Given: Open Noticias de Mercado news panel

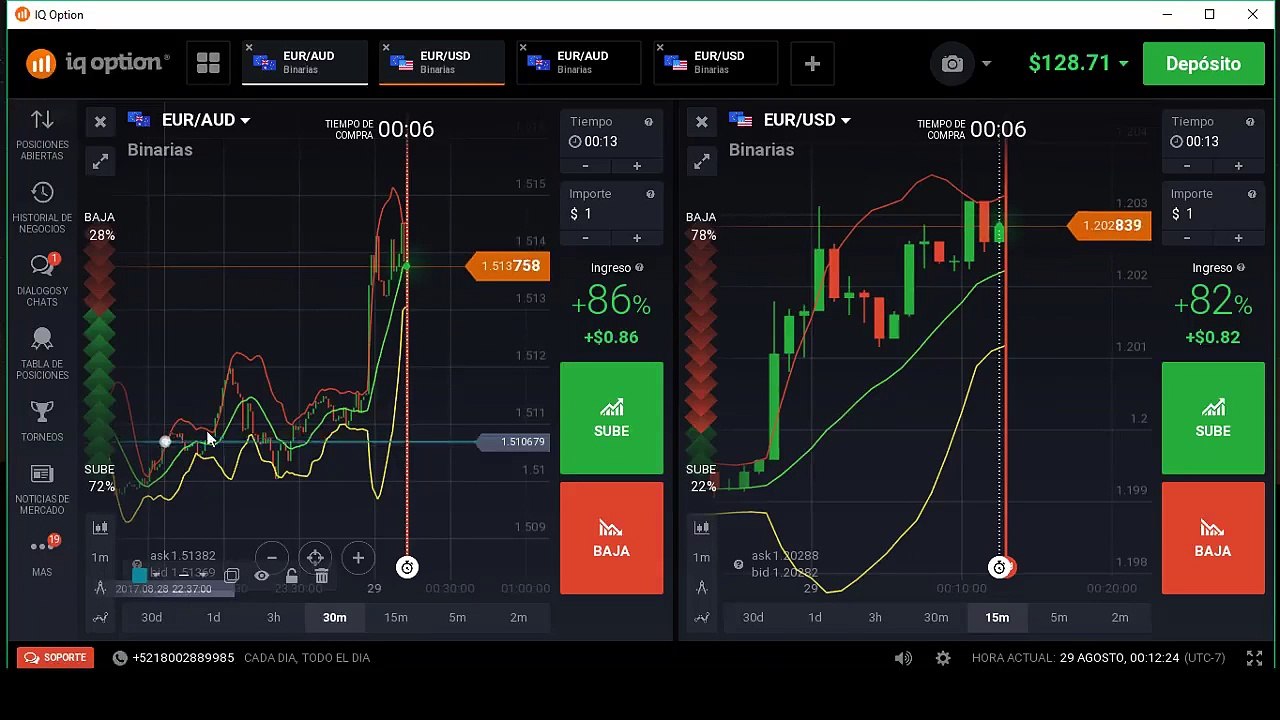Looking at the screenshot, I should [42, 489].
